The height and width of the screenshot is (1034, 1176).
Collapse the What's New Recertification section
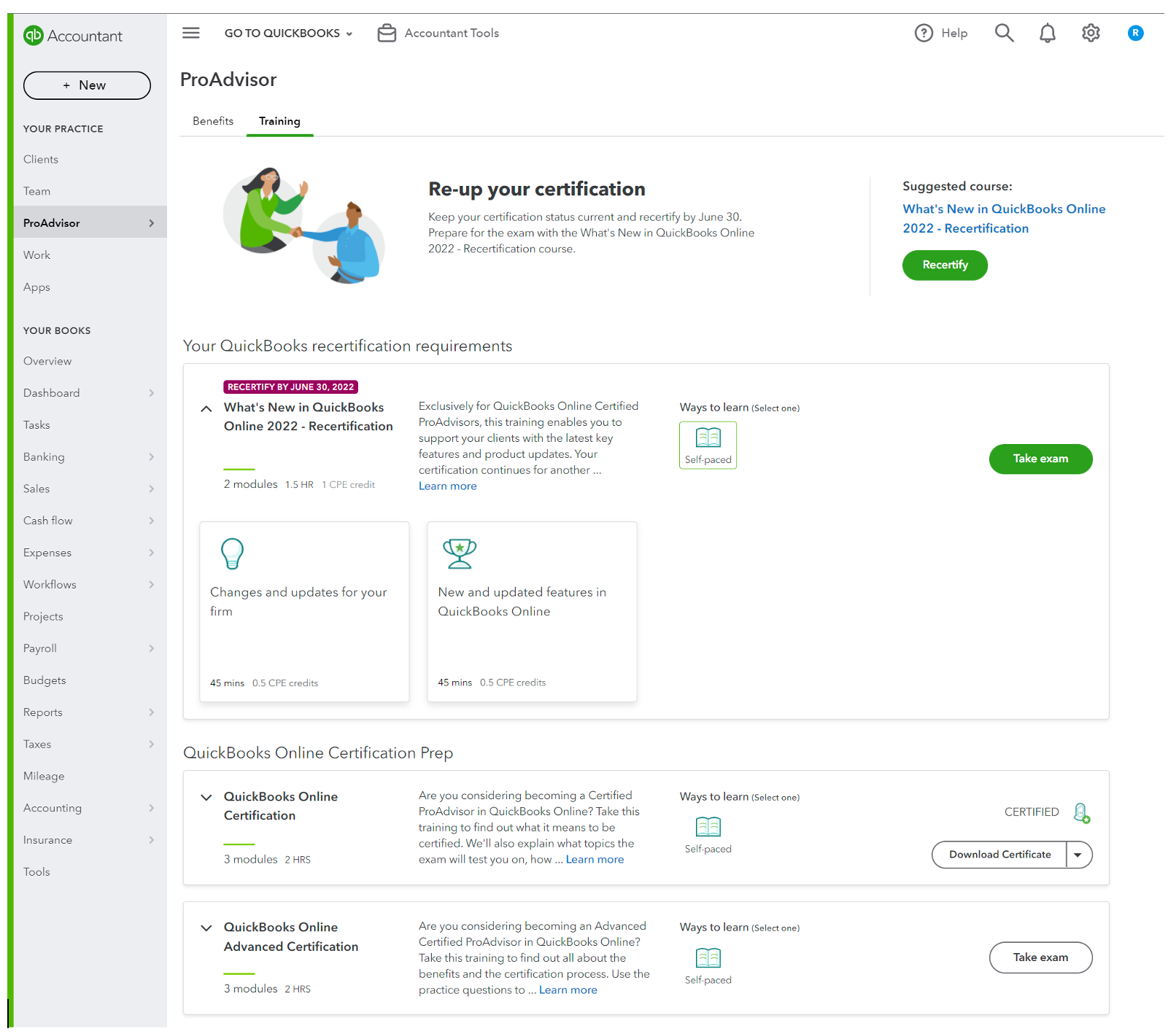(x=206, y=409)
